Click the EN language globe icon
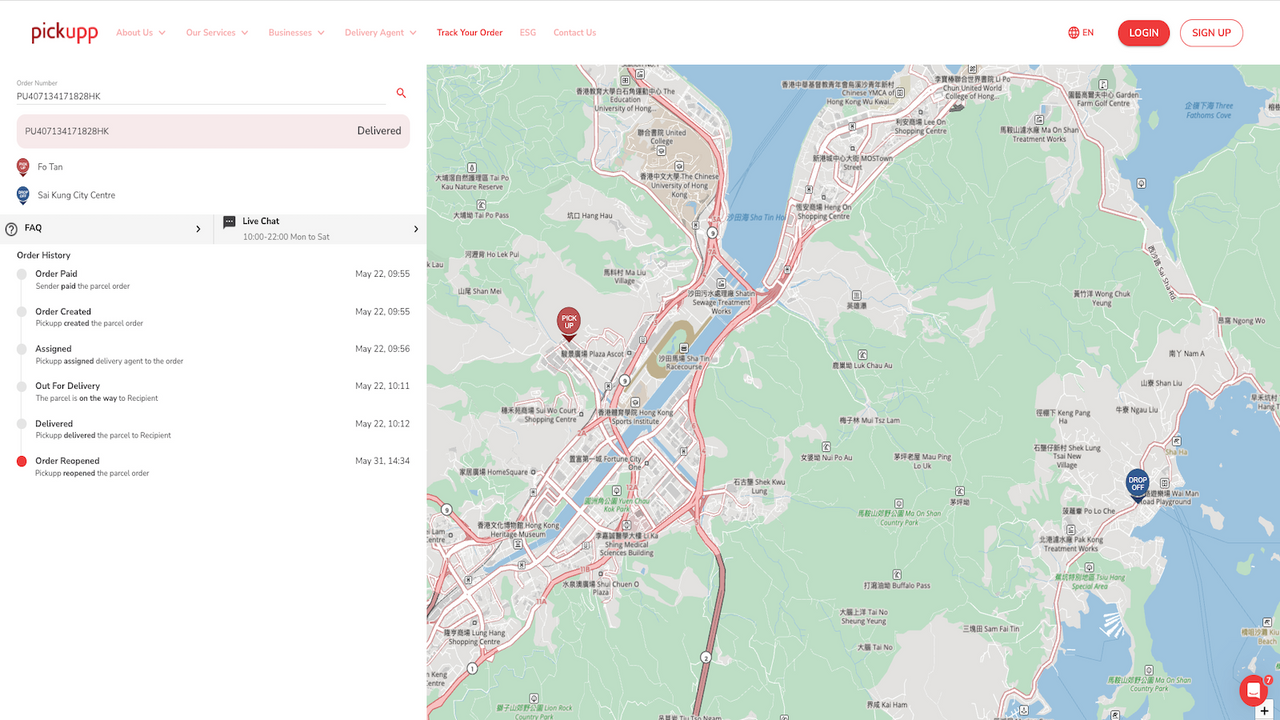This screenshot has width=1280, height=720. pos(1072,32)
